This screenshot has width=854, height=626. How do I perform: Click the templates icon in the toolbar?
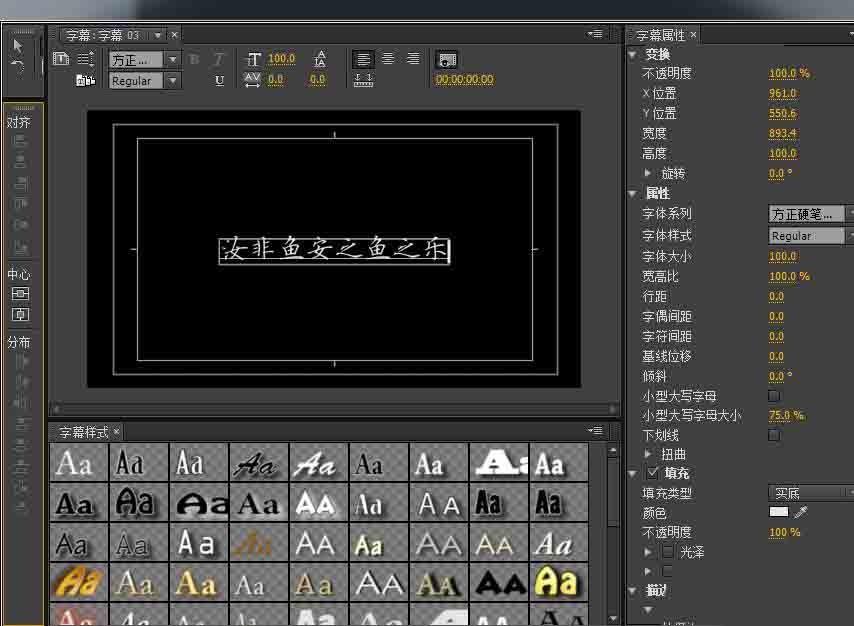(85, 80)
